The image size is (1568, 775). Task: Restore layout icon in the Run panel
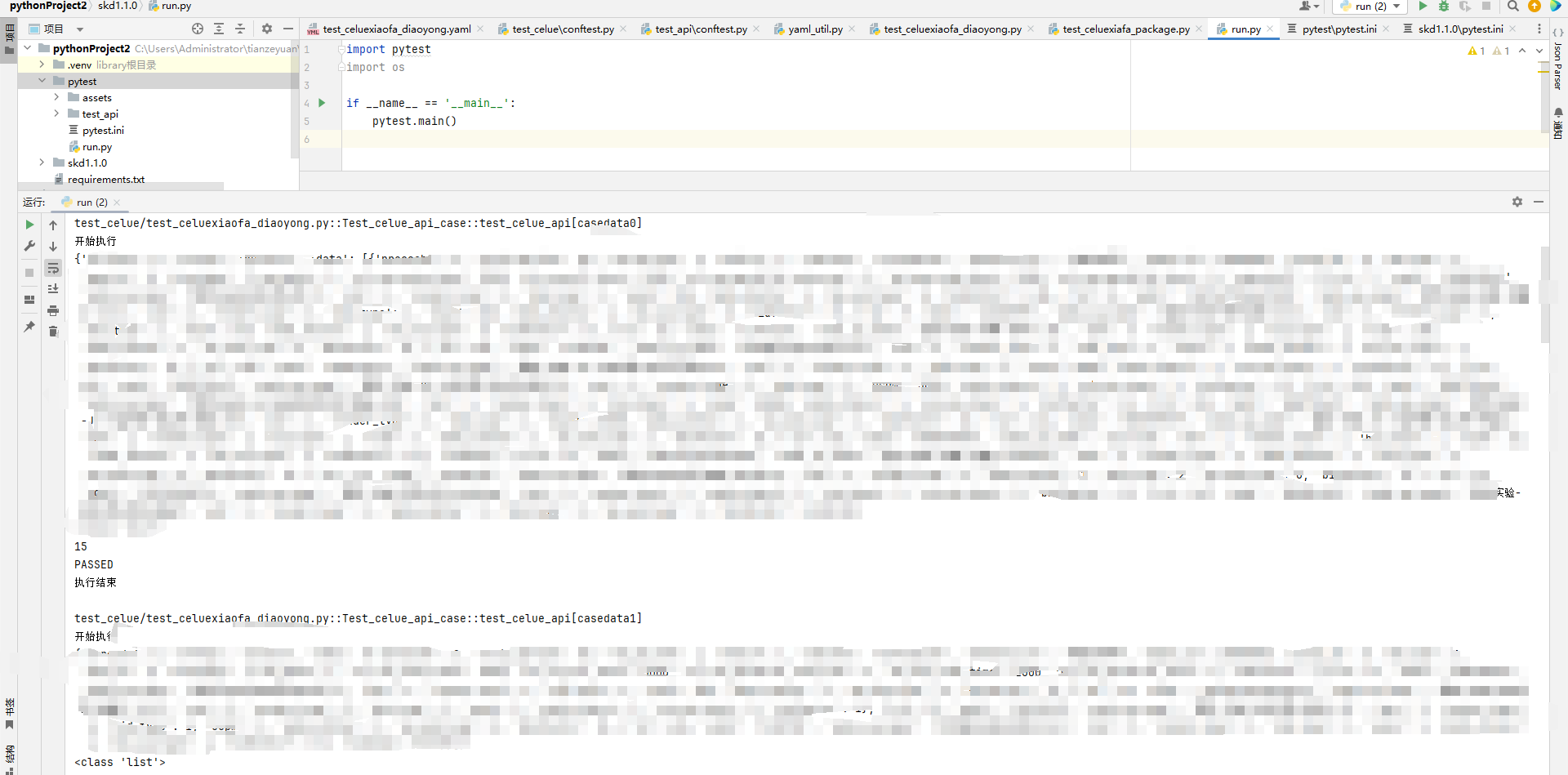click(29, 300)
